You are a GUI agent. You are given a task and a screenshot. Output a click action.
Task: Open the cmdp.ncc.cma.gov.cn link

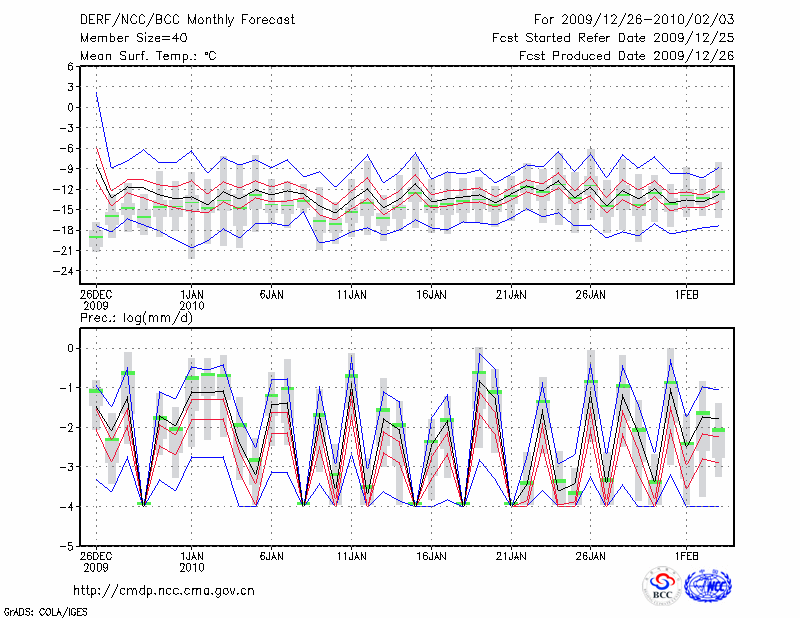coord(164,590)
